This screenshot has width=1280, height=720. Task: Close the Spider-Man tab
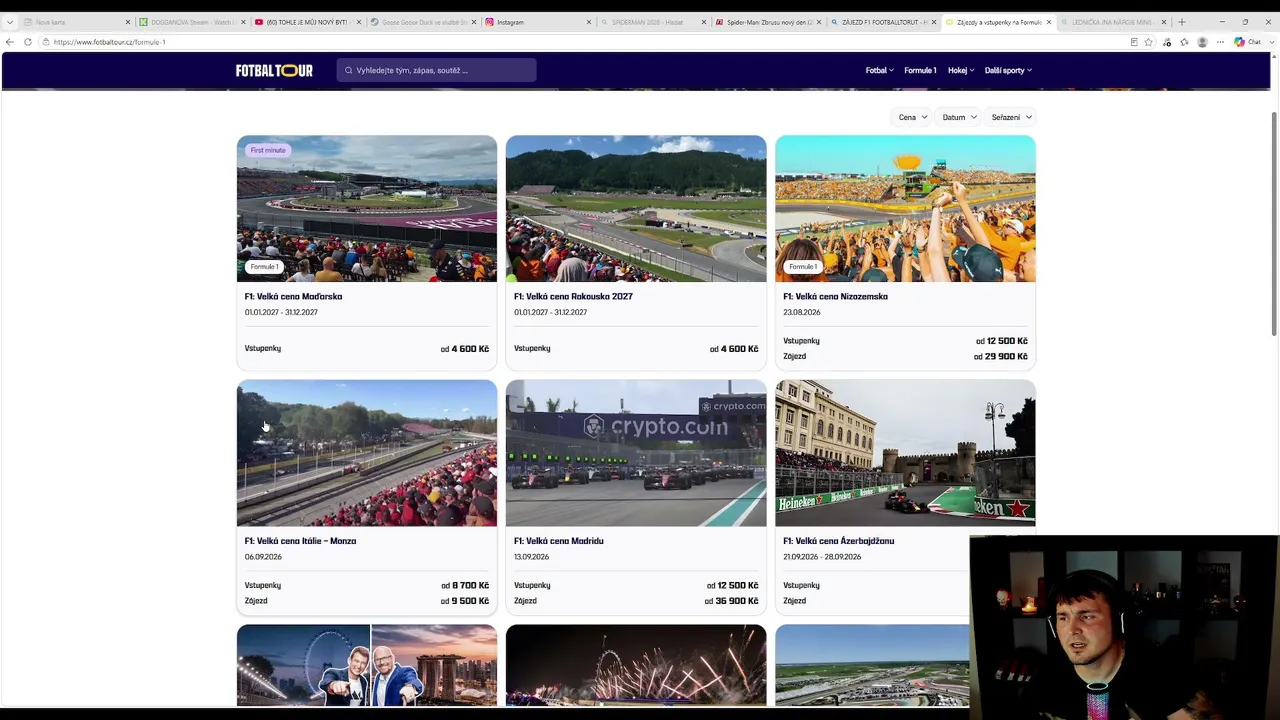pyautogui.click(x=819, y=22)
